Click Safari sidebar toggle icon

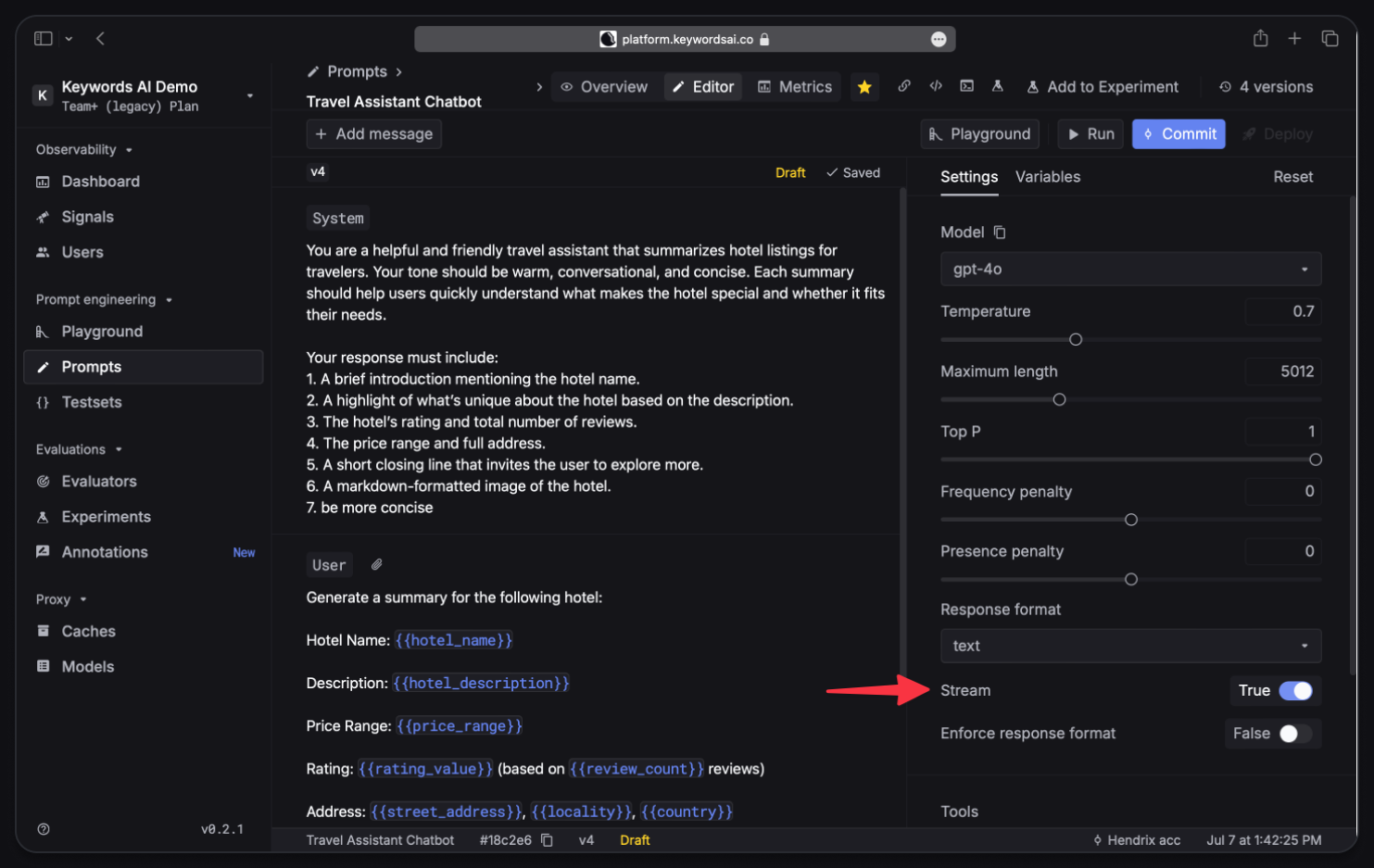click(44, 38)
